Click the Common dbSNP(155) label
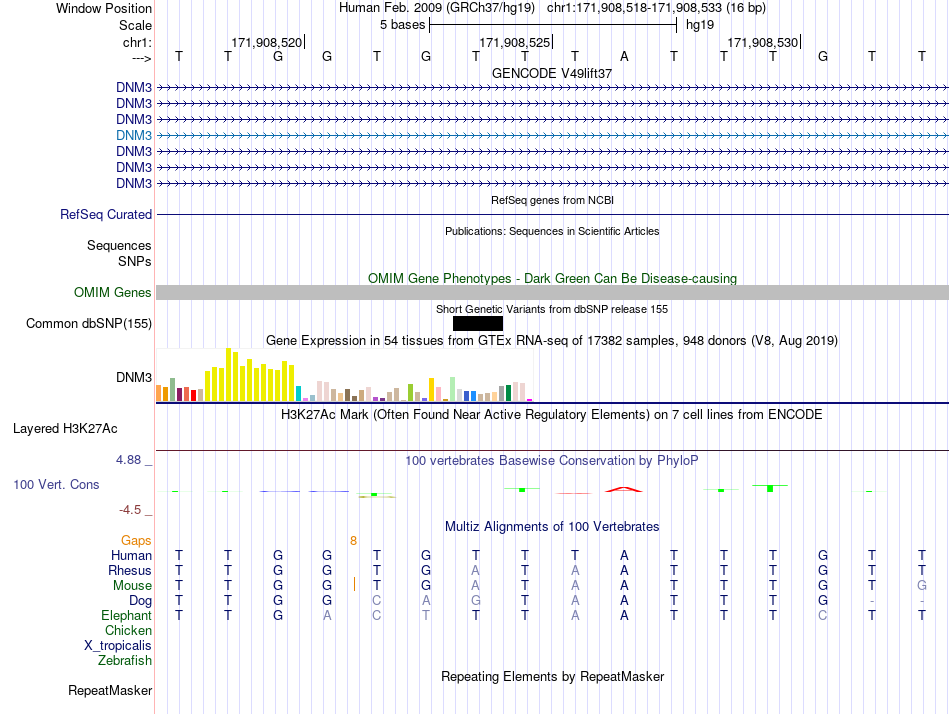The image size is (950, 714). [89, 324]
